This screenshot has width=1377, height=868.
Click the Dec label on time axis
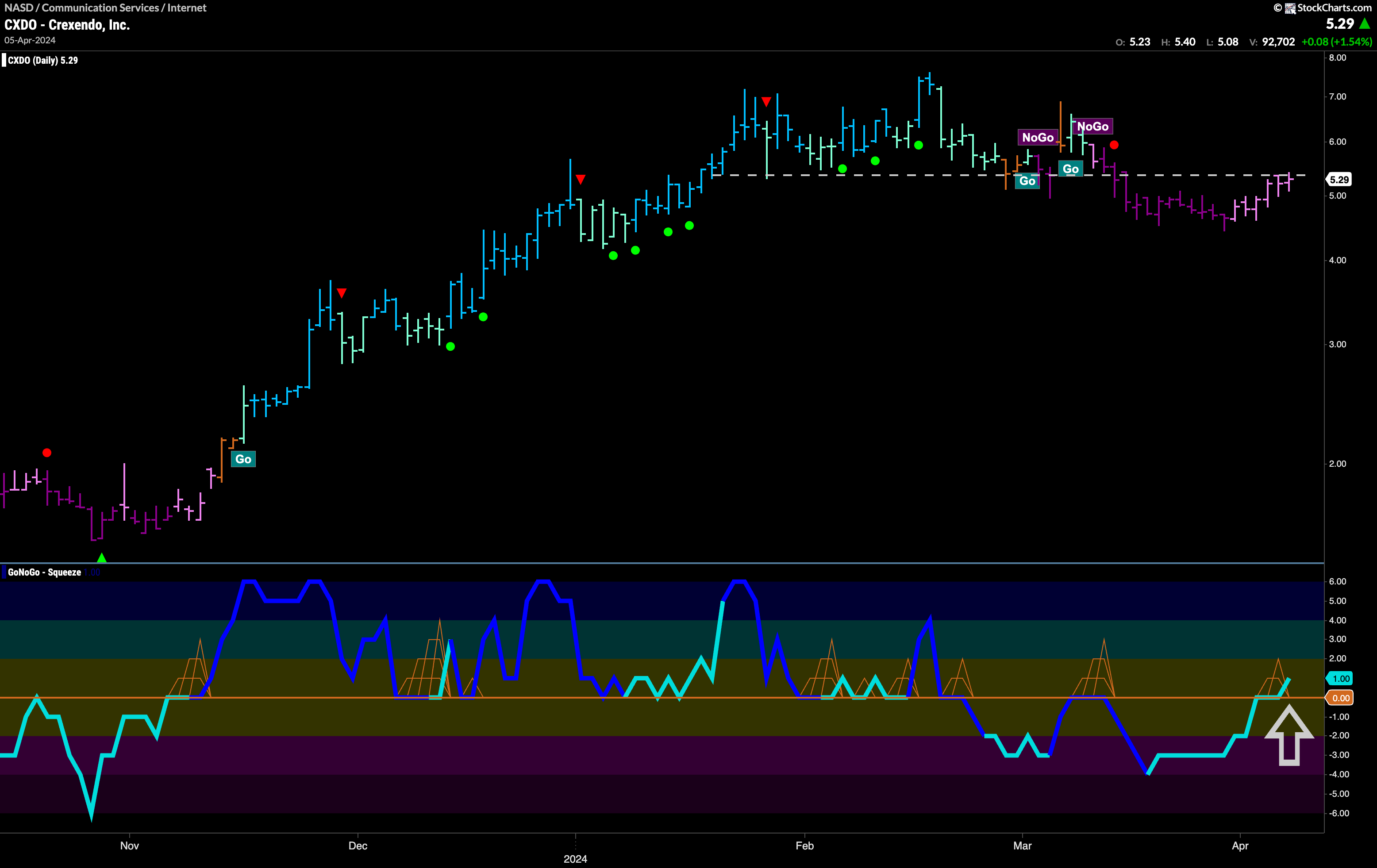[358, 846]
